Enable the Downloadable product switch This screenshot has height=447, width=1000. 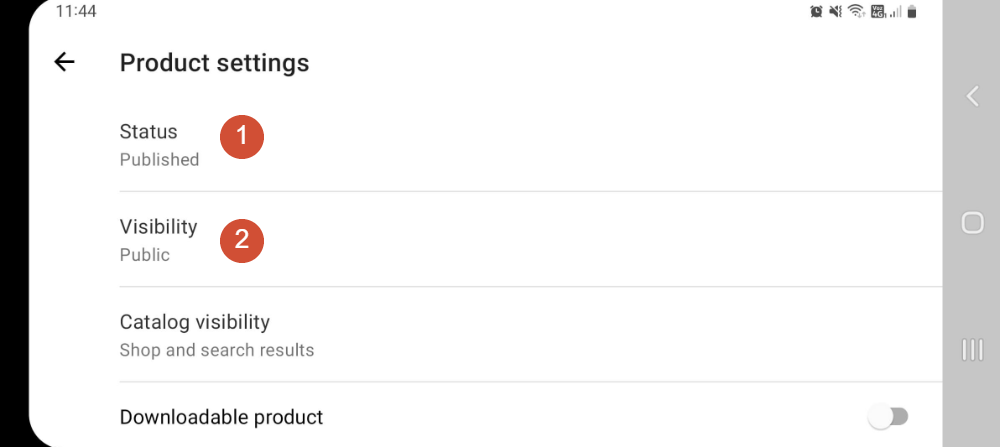pyautogui.click(x=888, y=417)
